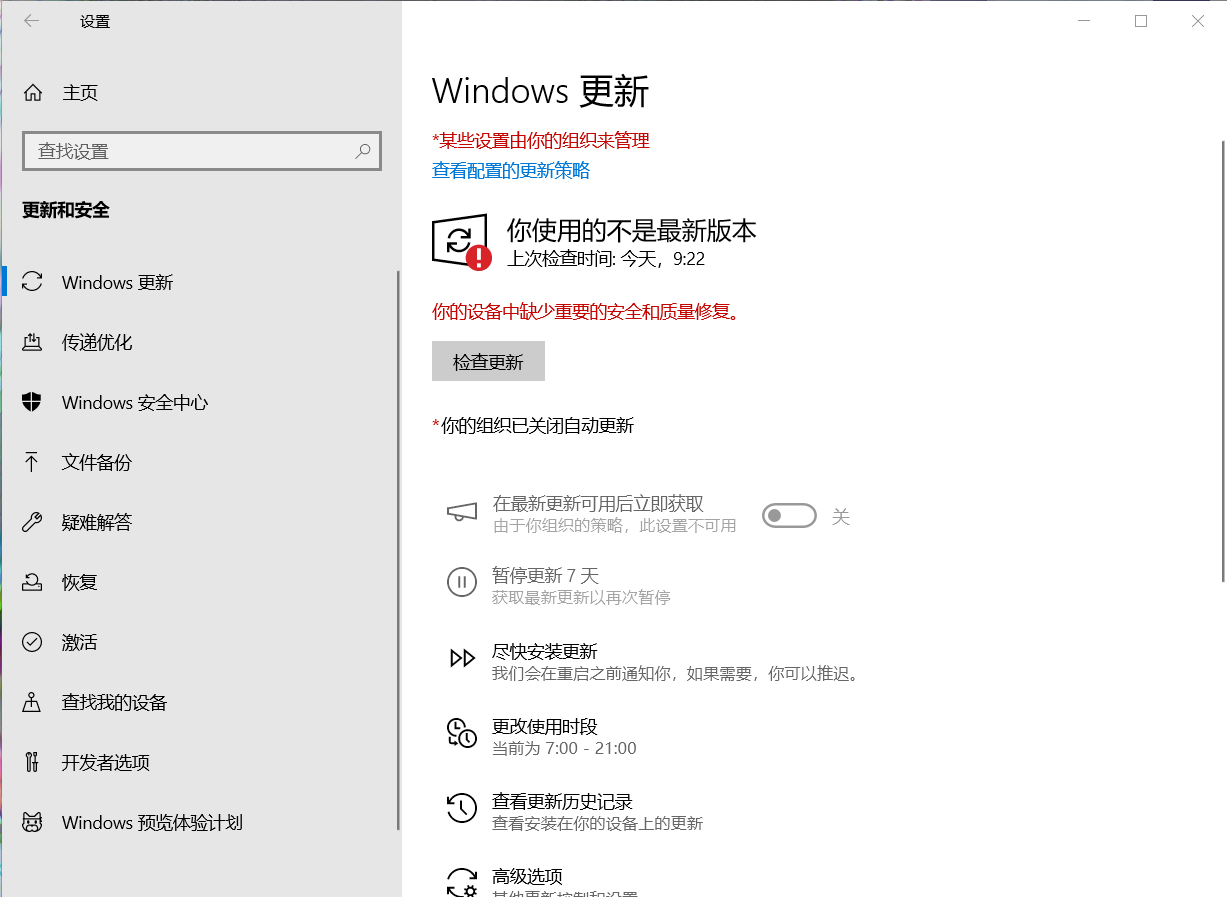Viewport: 1227px width, 897px height.
Task: Click the update status icon with red alert
Action: pyautogui.click(x=461, y=241)
